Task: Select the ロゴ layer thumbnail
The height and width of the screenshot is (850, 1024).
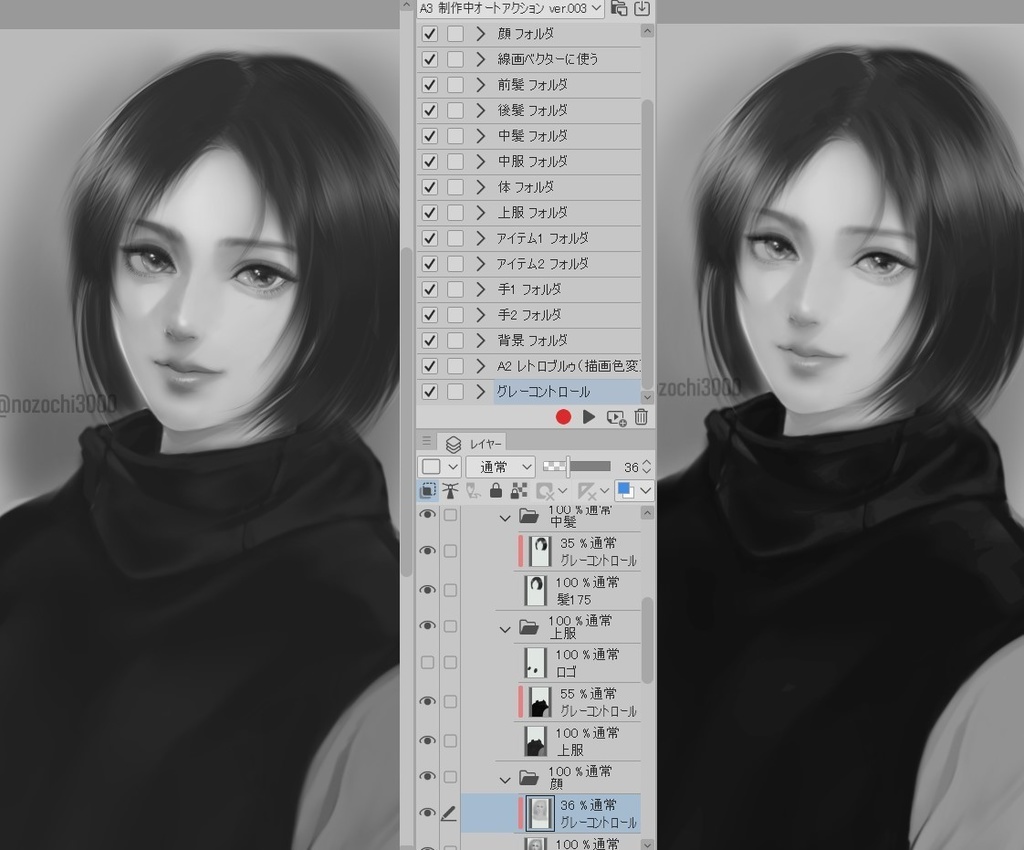Action: pos(536,662)
